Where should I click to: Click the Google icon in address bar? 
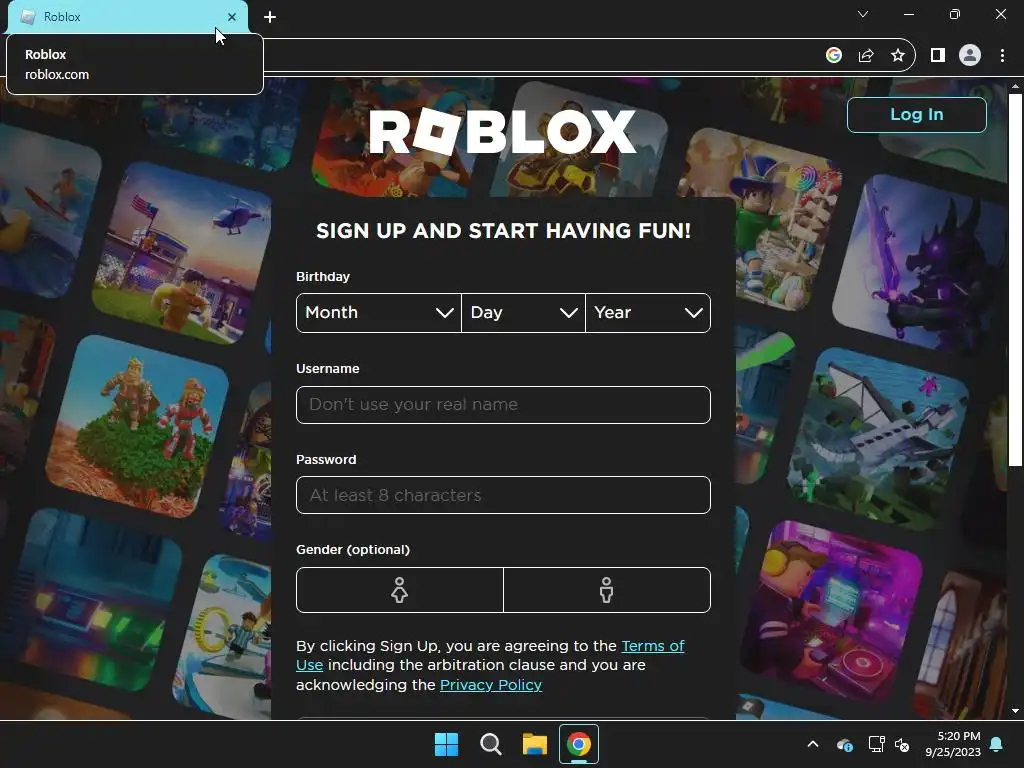click(x=833, y=56)
